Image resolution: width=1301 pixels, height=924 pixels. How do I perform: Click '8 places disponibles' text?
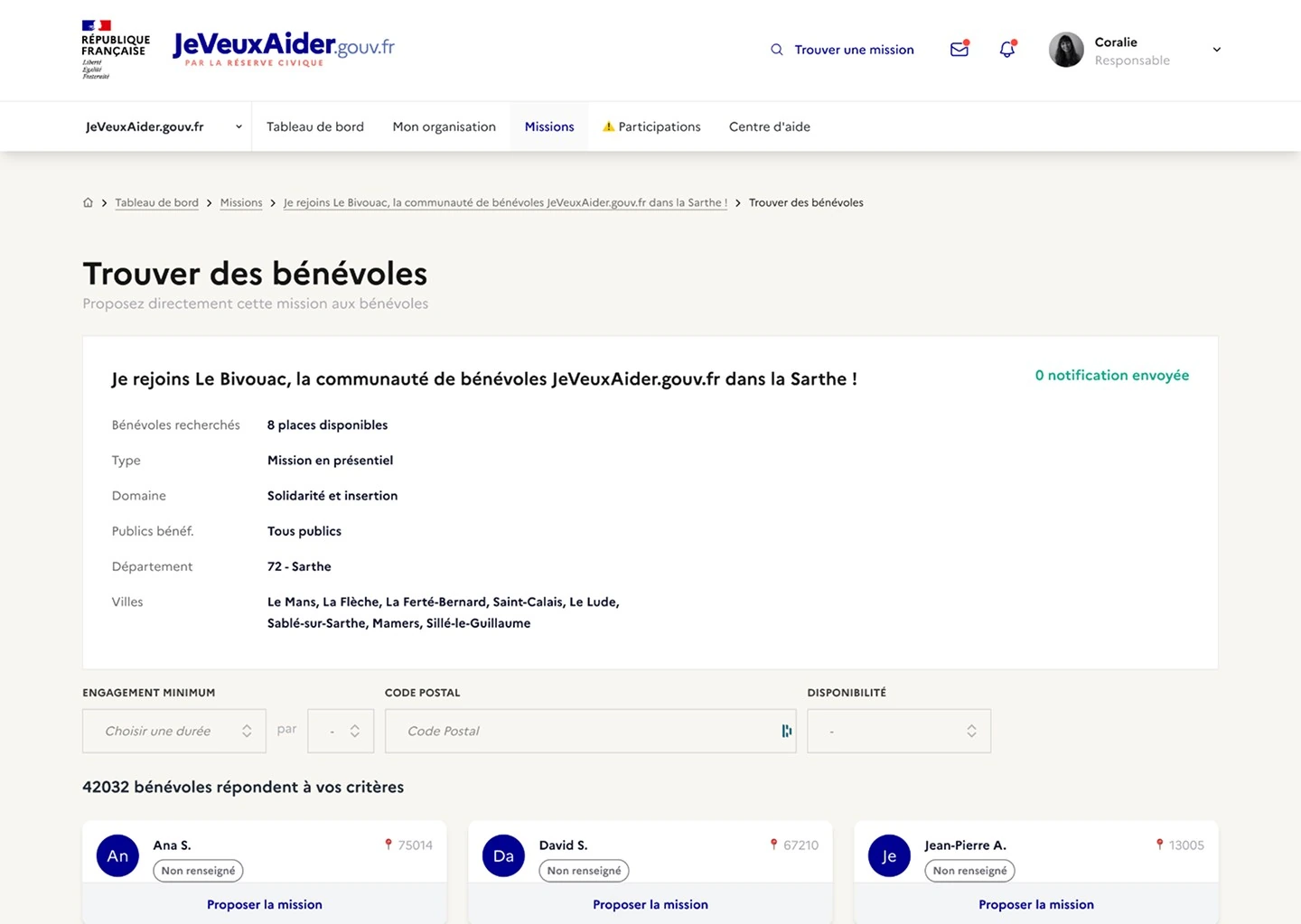click(x=327, y=425)
